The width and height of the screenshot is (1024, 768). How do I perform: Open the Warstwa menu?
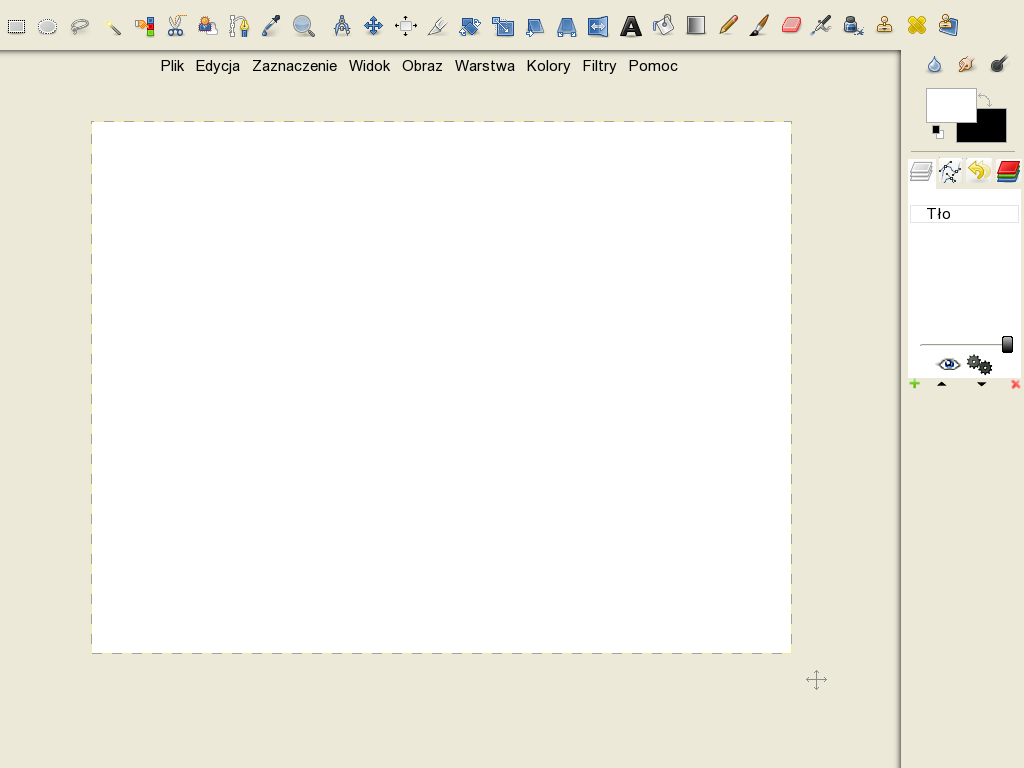coord(484,66)
